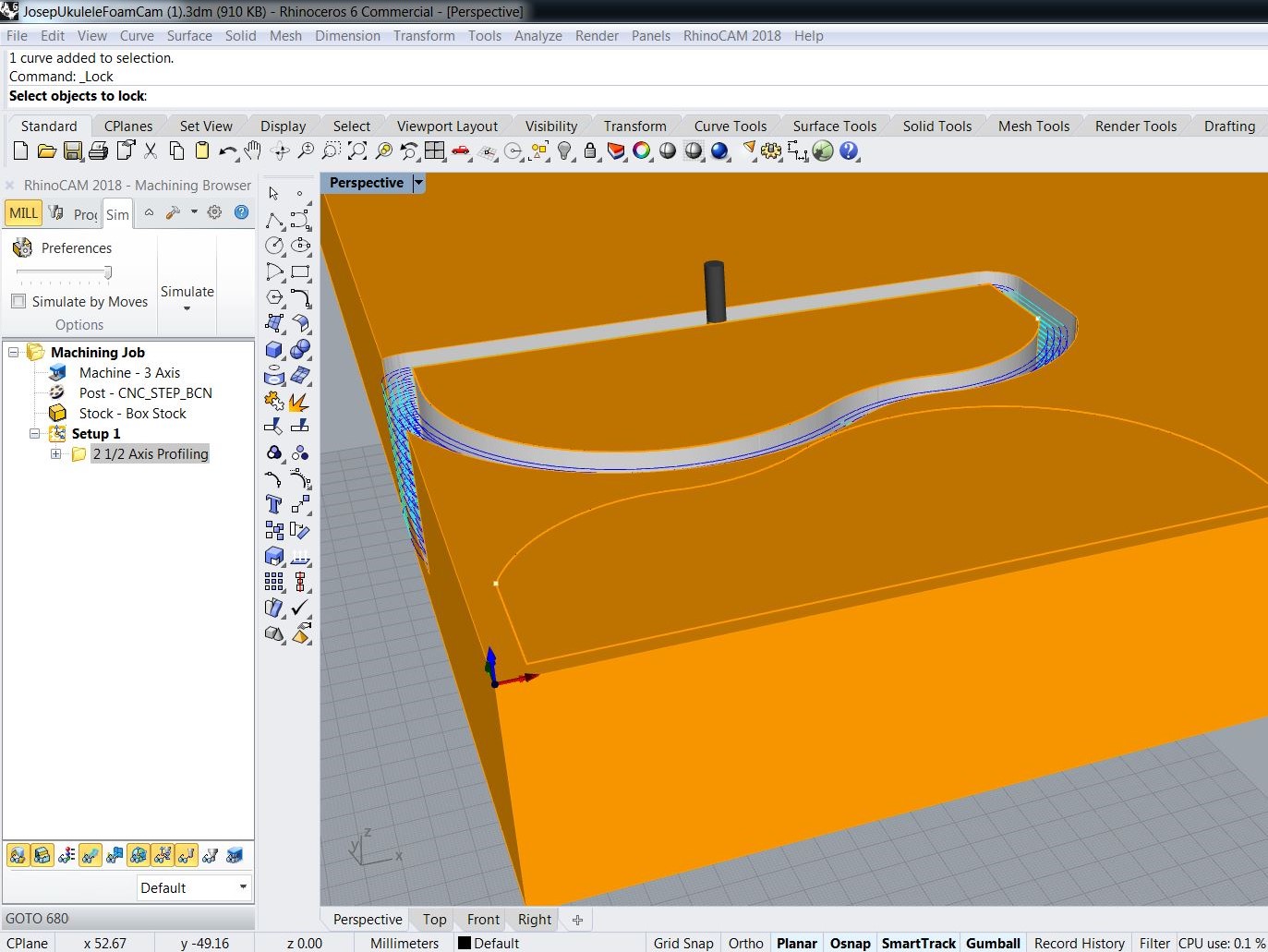Open the Default combo box dropdown
The height and width of the screenshot is (952, 1268).
[243, 887]
